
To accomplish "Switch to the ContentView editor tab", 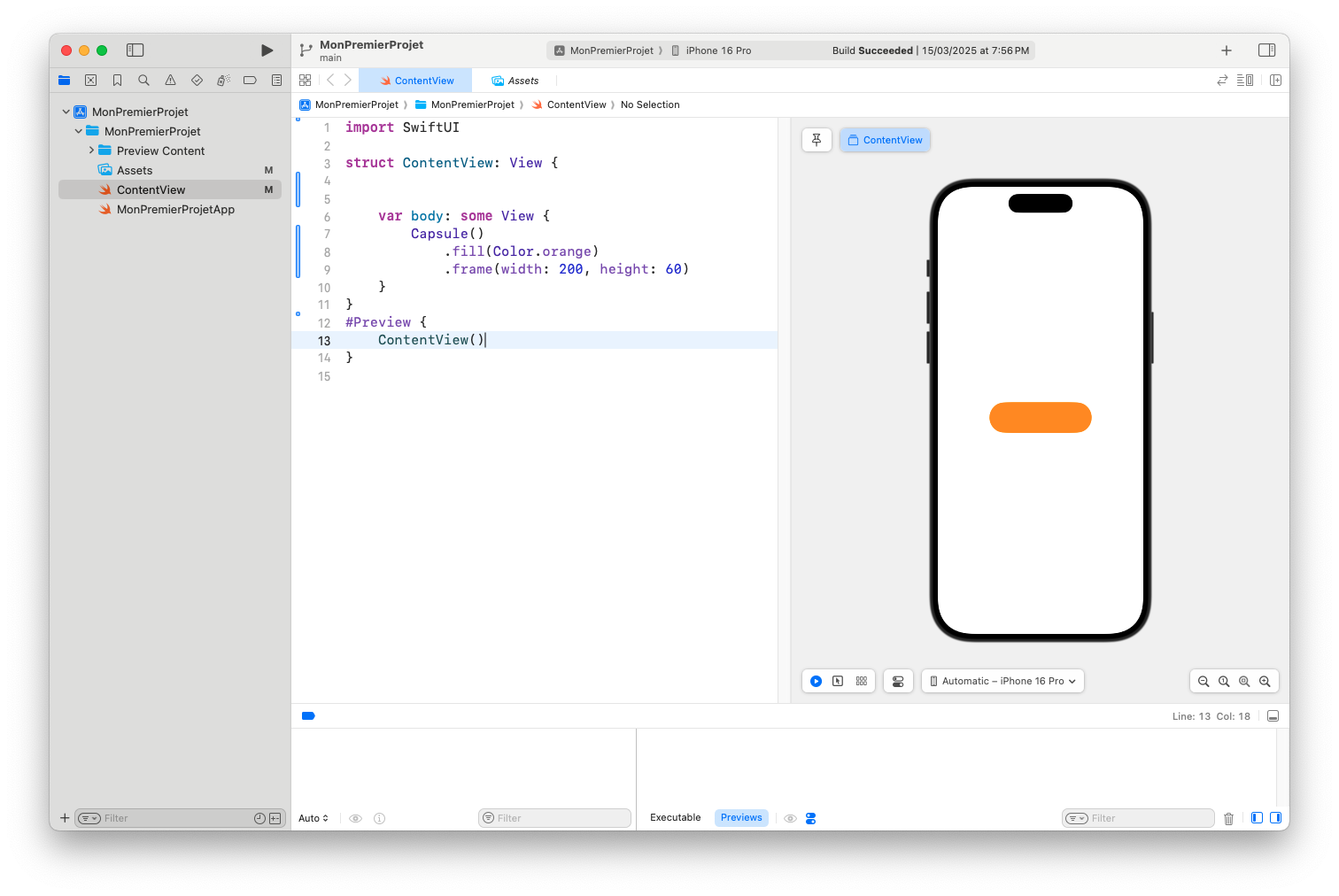I will (416, 81).
